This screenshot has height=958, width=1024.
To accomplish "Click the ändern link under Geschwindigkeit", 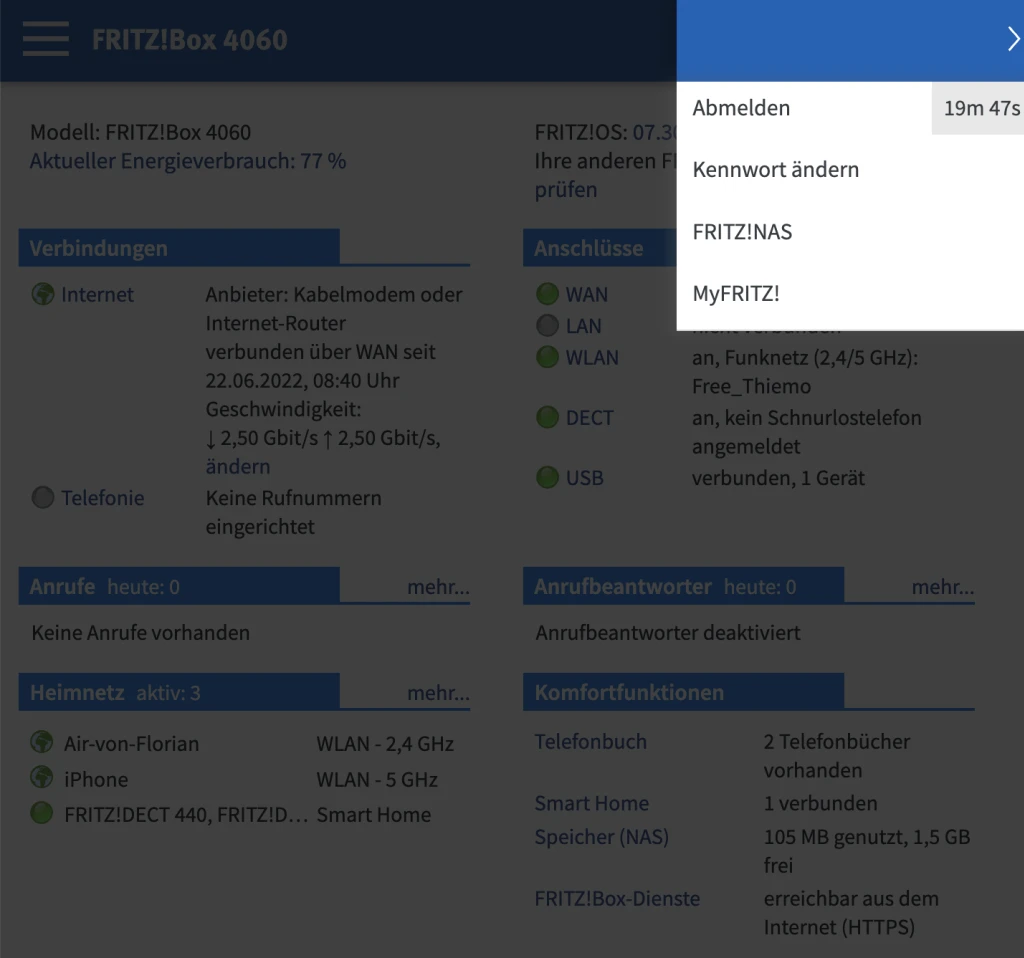I will click(238, 466).
